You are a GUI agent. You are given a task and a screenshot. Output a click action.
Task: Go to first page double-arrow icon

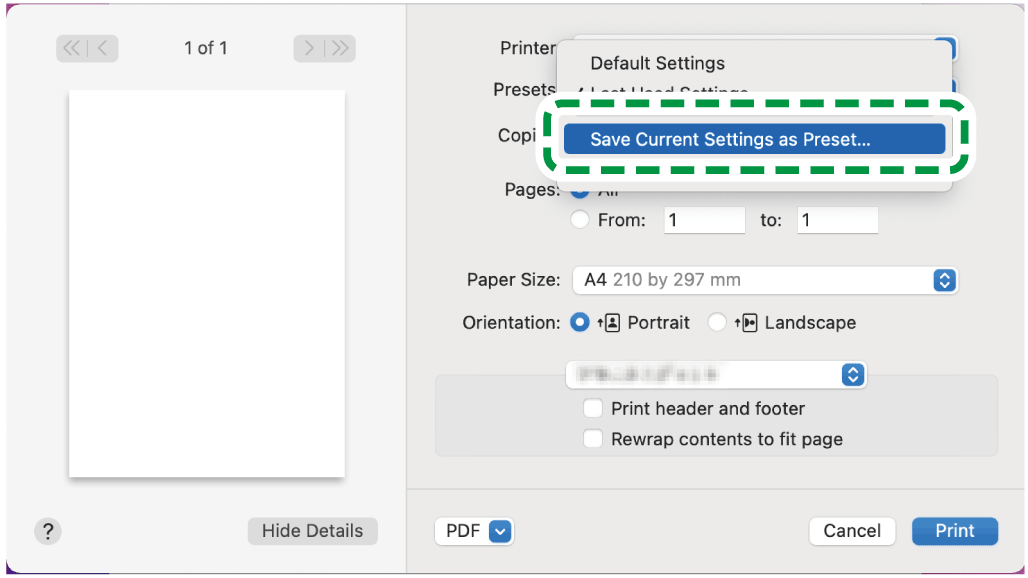pyautogui.click(x=71, y=48)
